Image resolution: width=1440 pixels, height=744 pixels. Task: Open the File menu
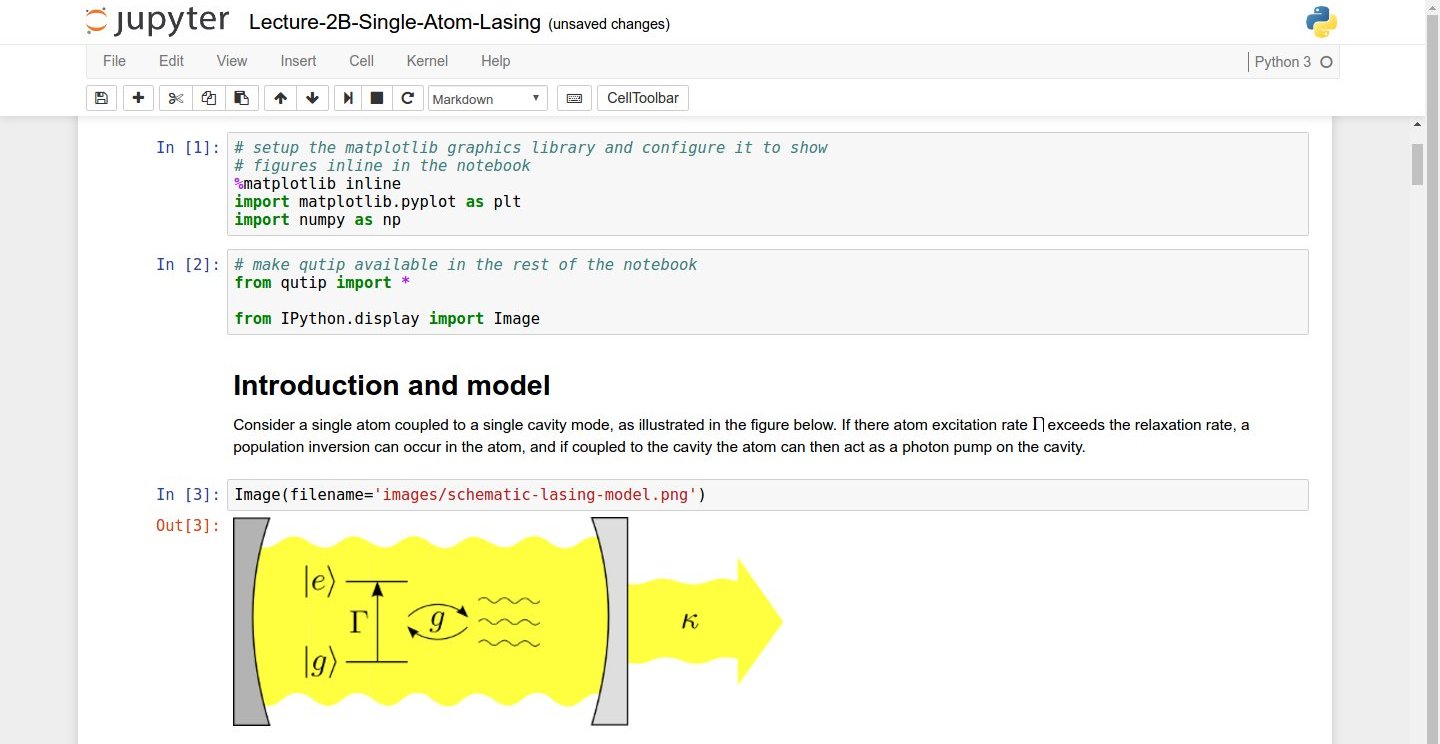114,61
